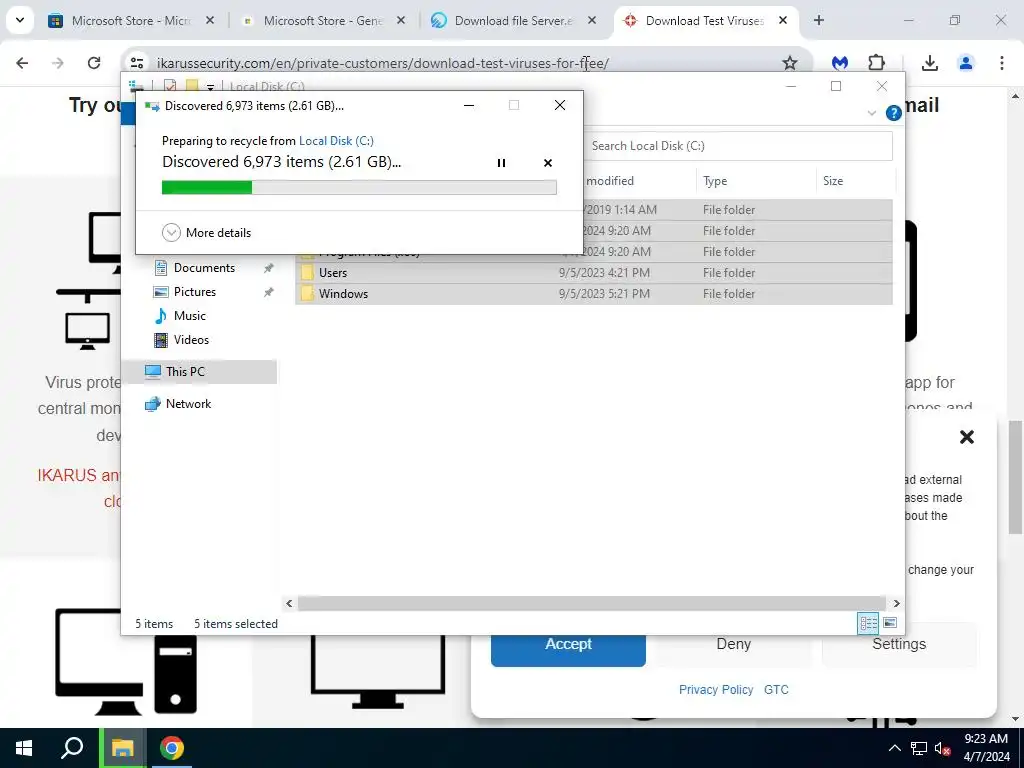Go forward in Chrome
Image resolution: width=1024 pixels, height=768 pixels.
[x=58, y=63]
